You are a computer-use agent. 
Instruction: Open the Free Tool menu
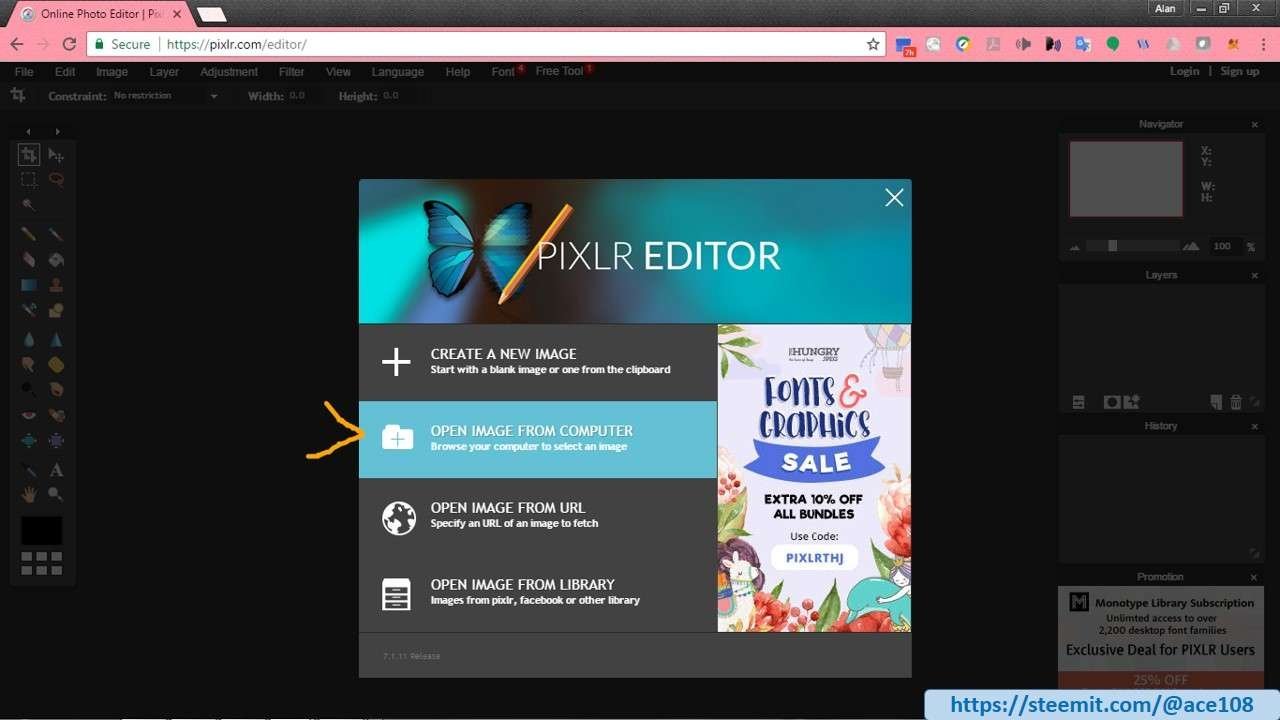click(559, 71)
